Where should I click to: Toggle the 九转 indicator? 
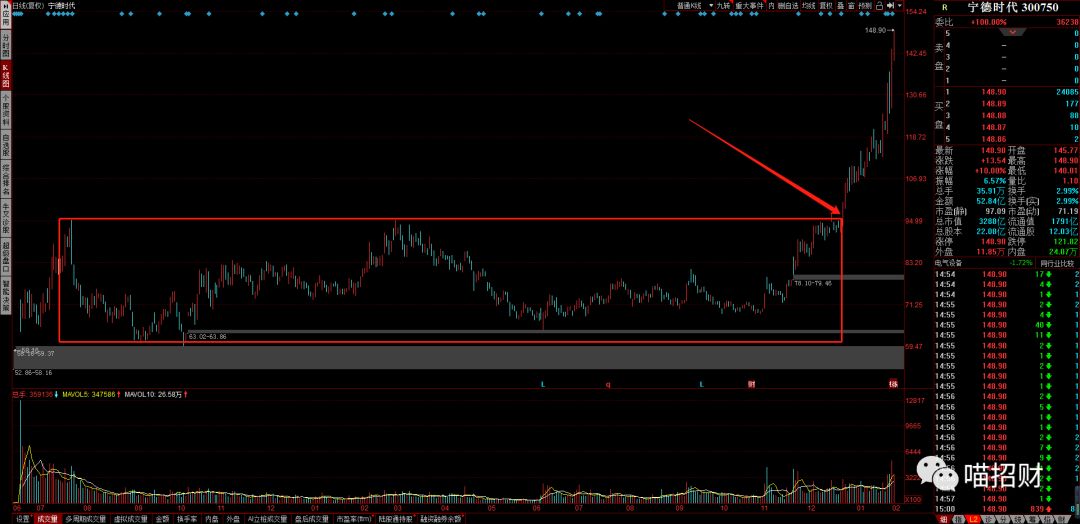723,6
